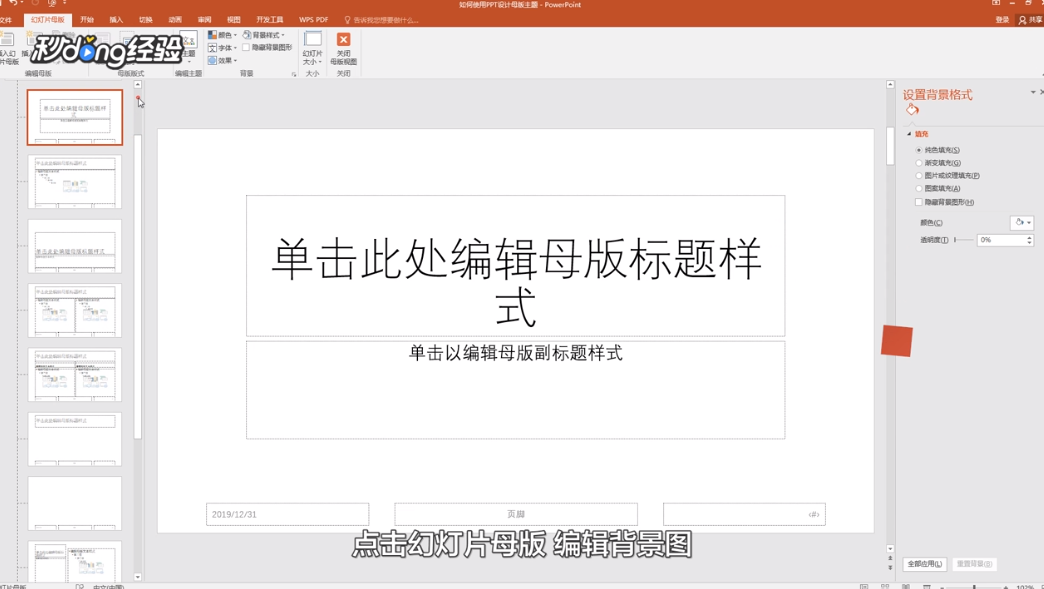Expand the 背景样式 dropdown arrow
Screen dimensions: 1044x589
point(282,35)
